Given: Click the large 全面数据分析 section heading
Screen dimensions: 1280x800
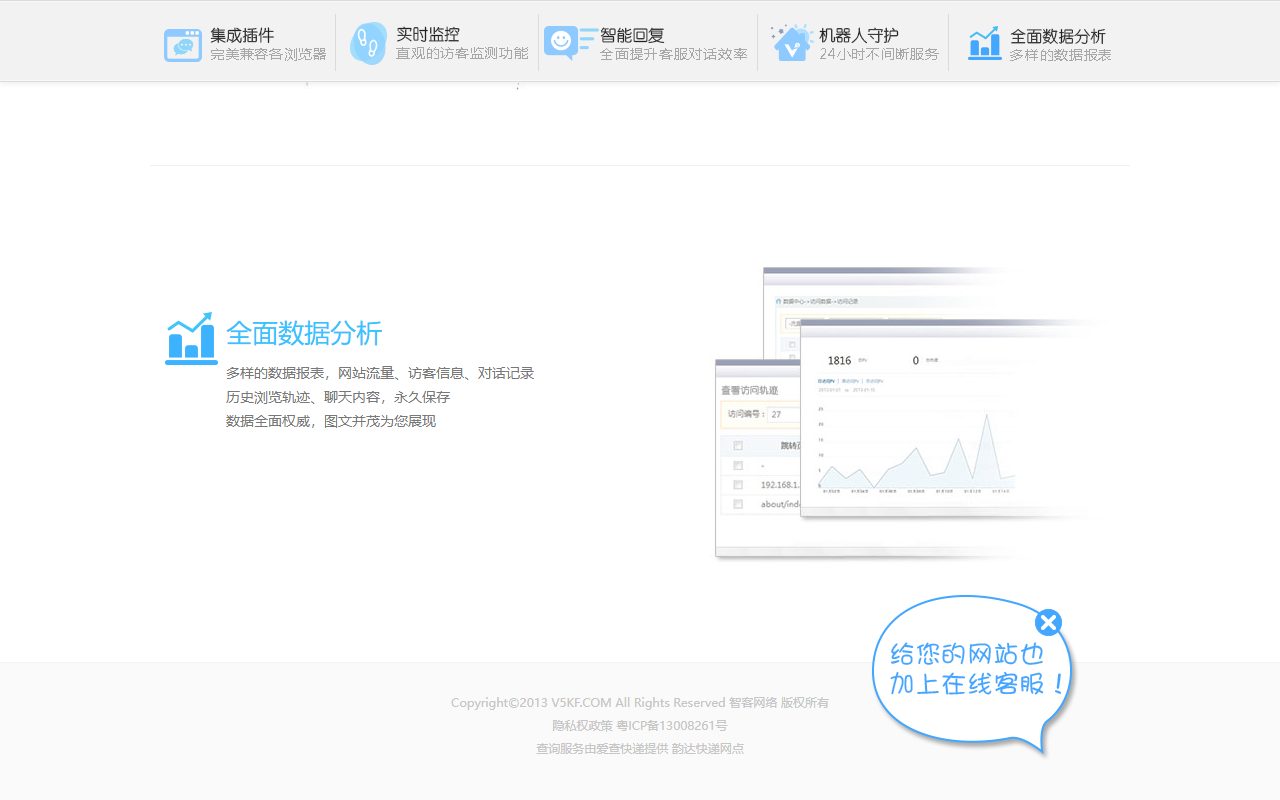Looking at the screenshot, I should point(304,333).
